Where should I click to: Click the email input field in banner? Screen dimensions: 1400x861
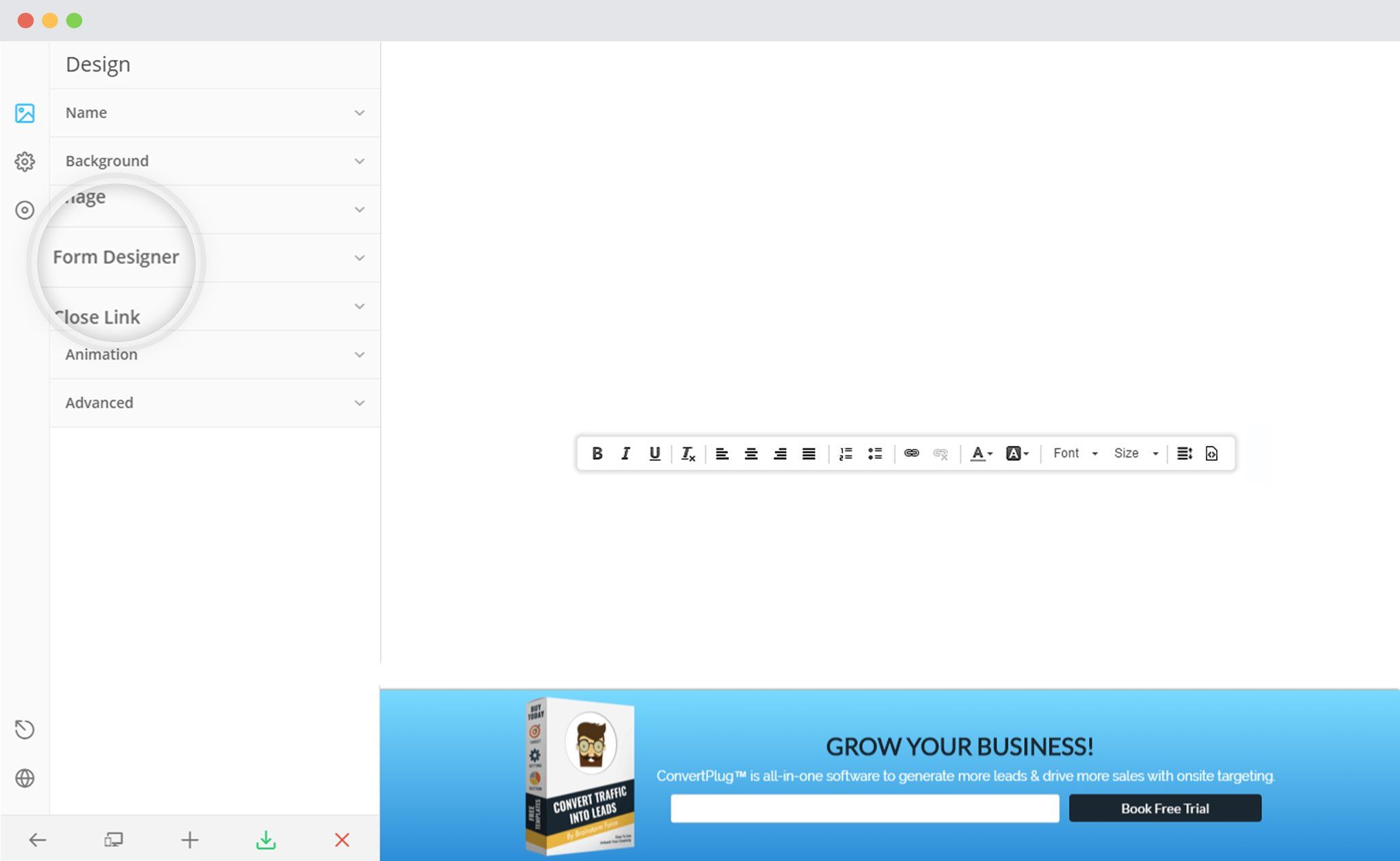865,808
